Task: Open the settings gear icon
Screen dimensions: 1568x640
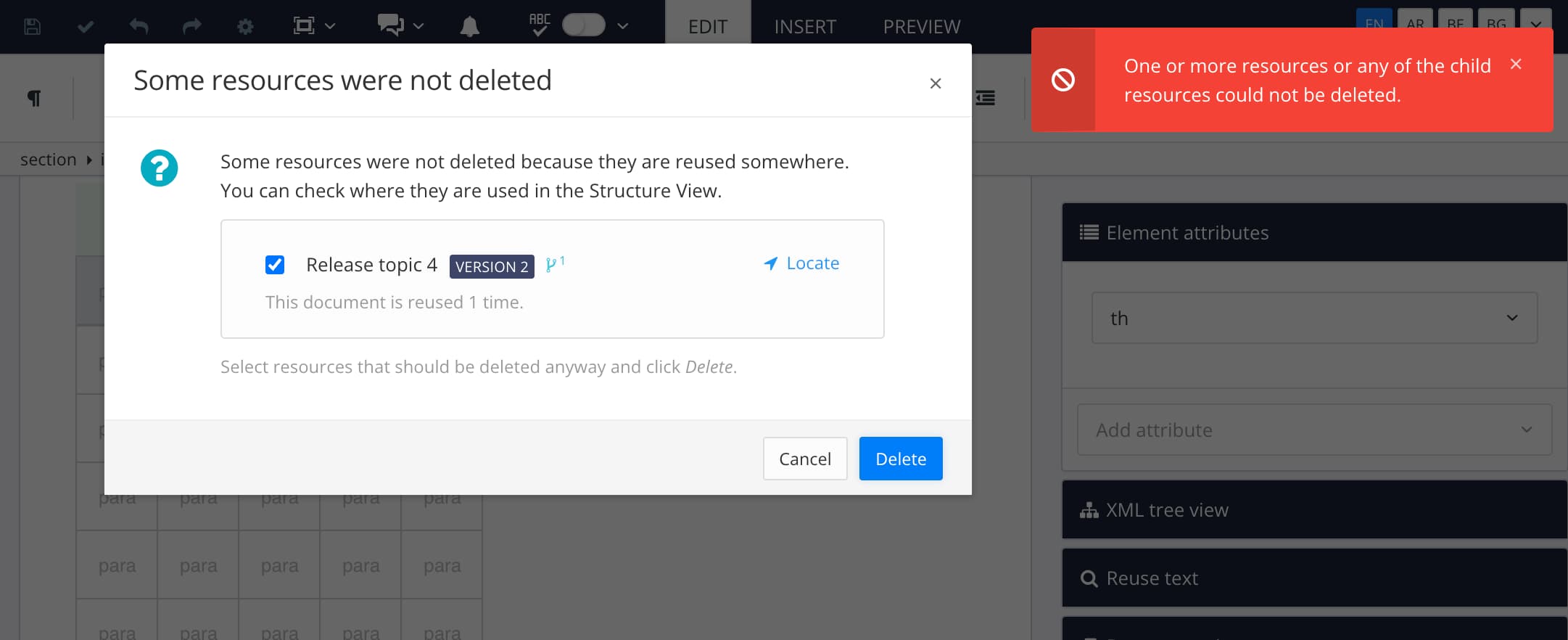Action: 245,27
